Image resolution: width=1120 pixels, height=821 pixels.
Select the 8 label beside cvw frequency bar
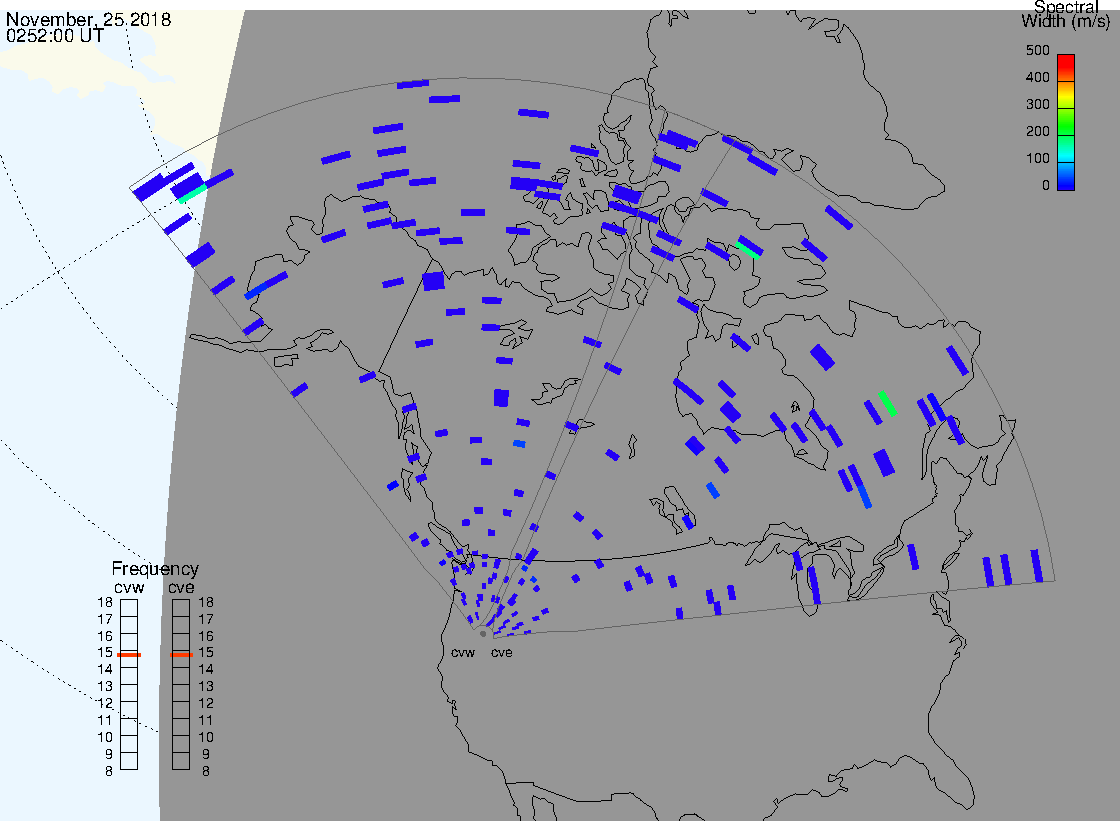coord(109,771)
